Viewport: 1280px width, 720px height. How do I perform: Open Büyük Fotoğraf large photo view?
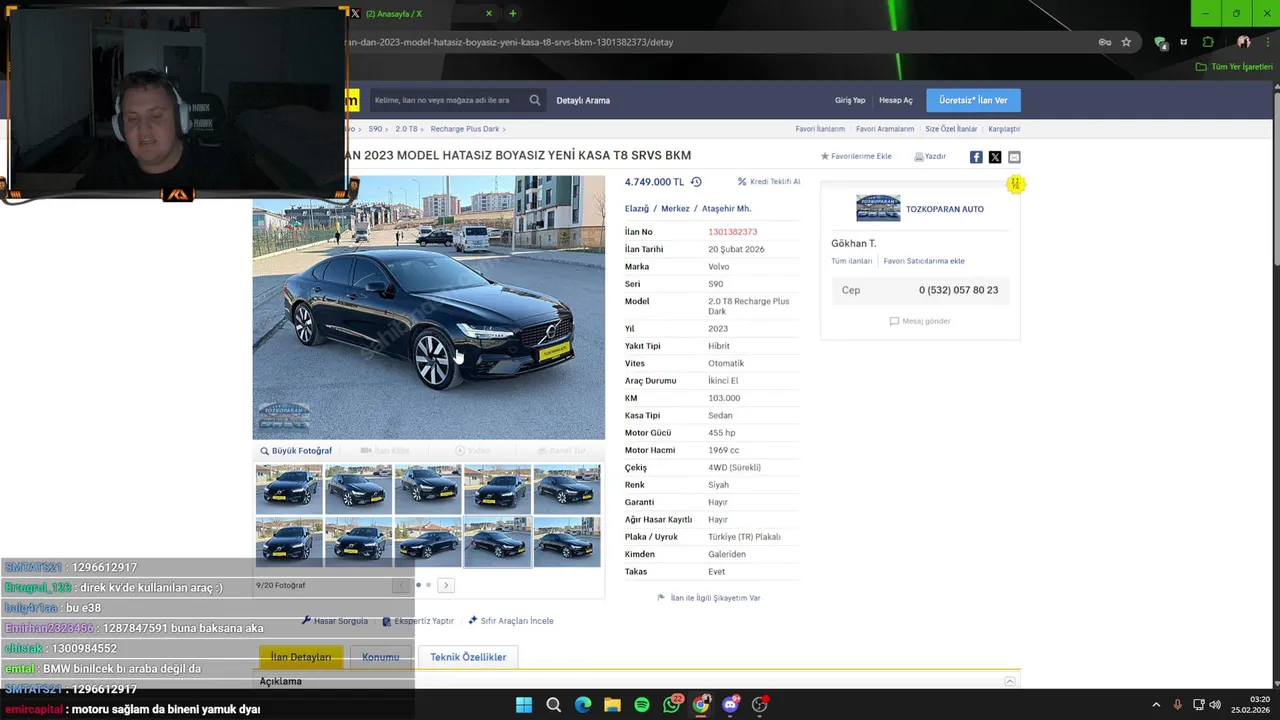[296, 451]
